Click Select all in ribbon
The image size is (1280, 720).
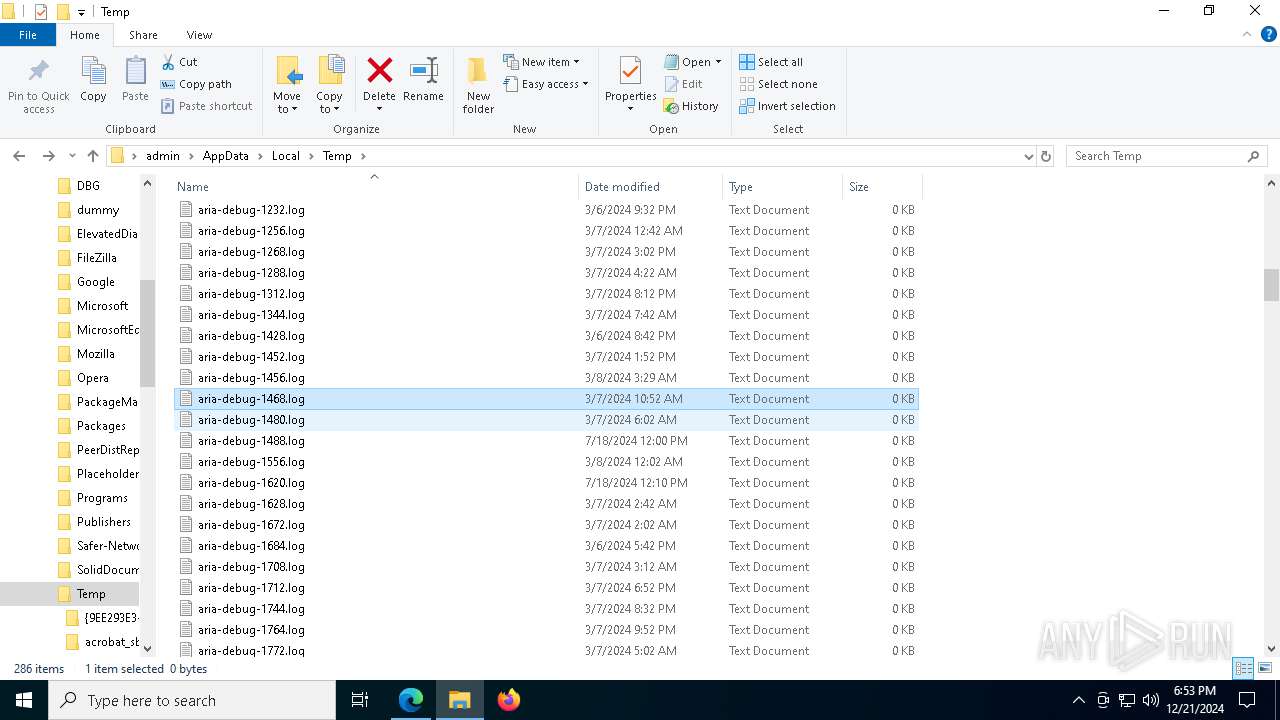coord(771,62)
